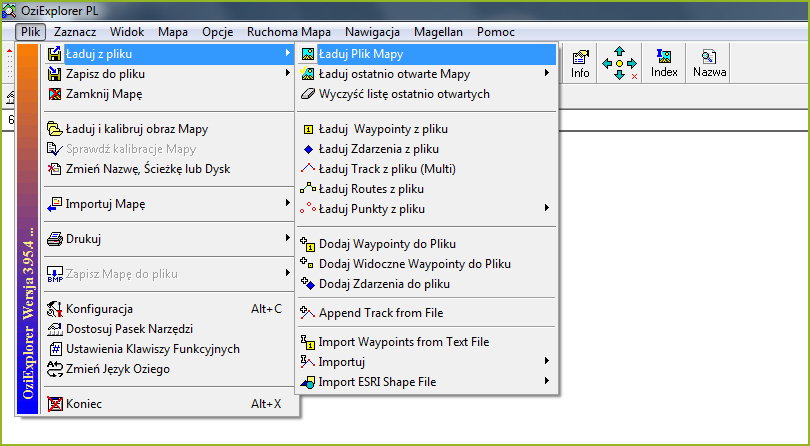Choose Dodaj Widoczne Waypointy do Pliku

pyautogui.click(x=426, y=264)
